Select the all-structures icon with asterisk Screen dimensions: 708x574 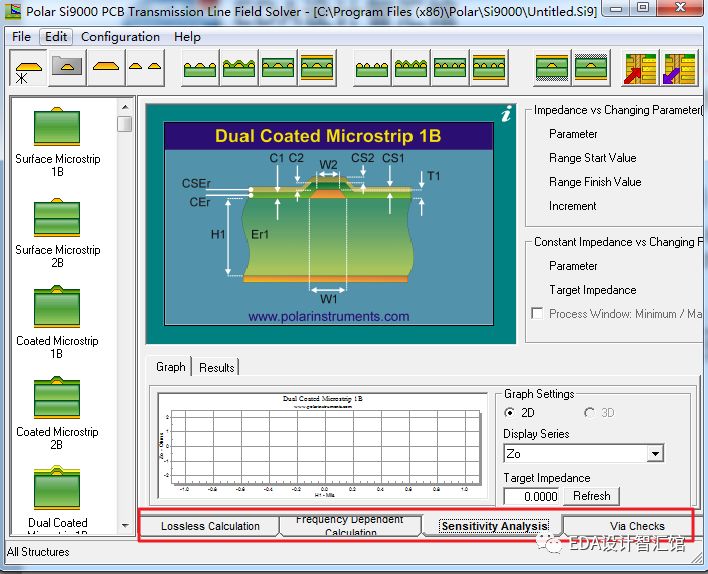pos(28,68)
